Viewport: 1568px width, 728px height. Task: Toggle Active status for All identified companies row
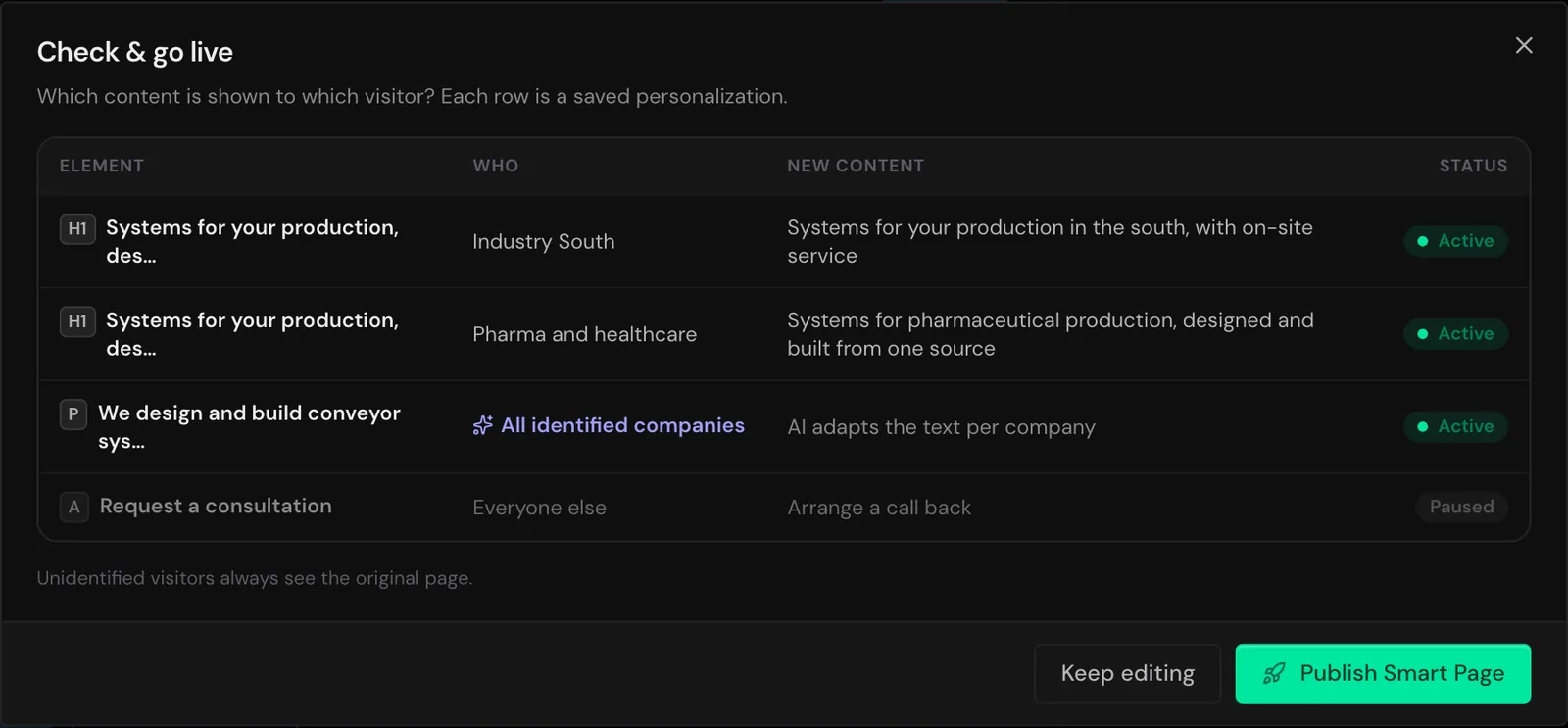[x=1455, y=426]
